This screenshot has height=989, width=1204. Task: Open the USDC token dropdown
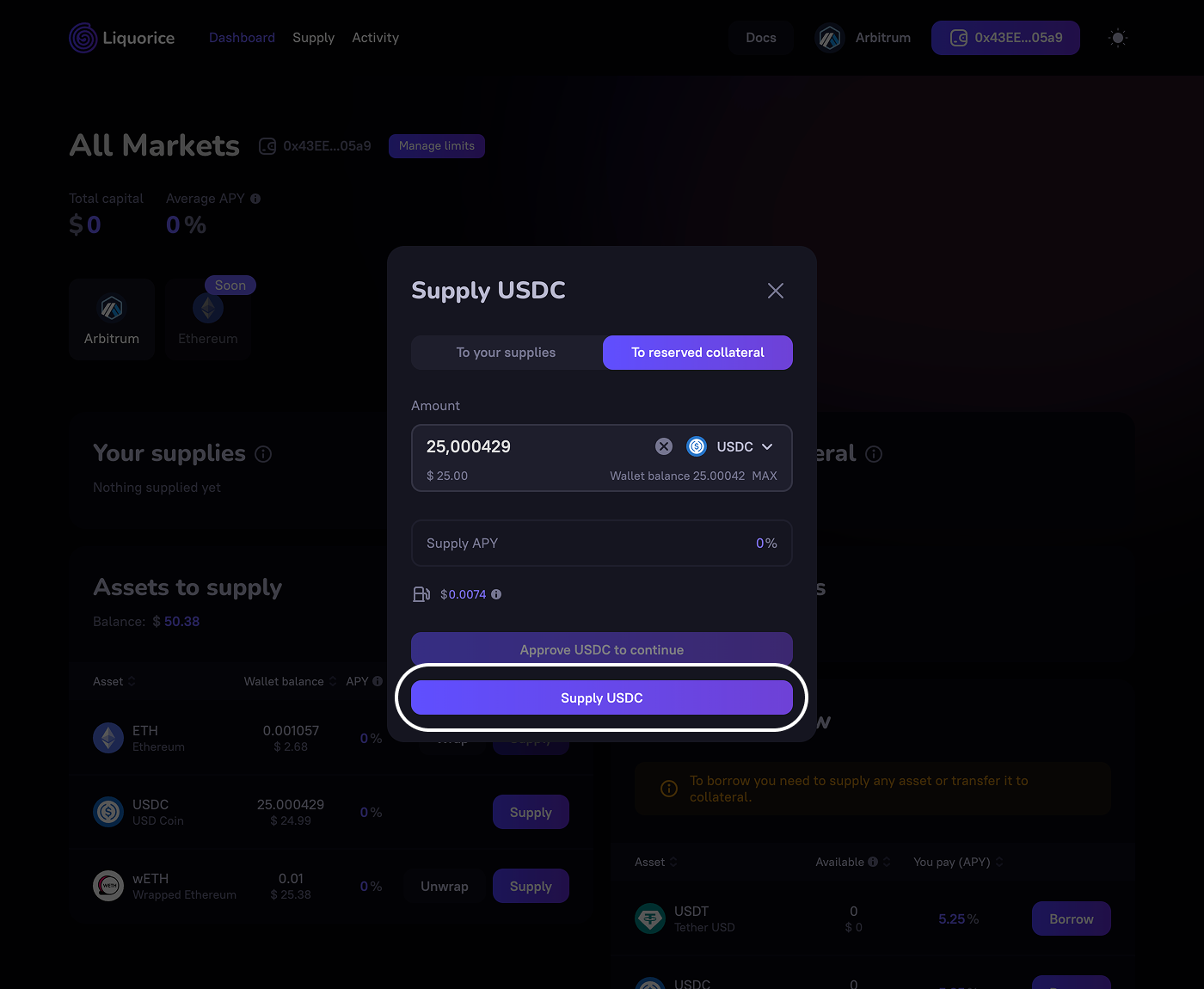[x=731, y=446]
